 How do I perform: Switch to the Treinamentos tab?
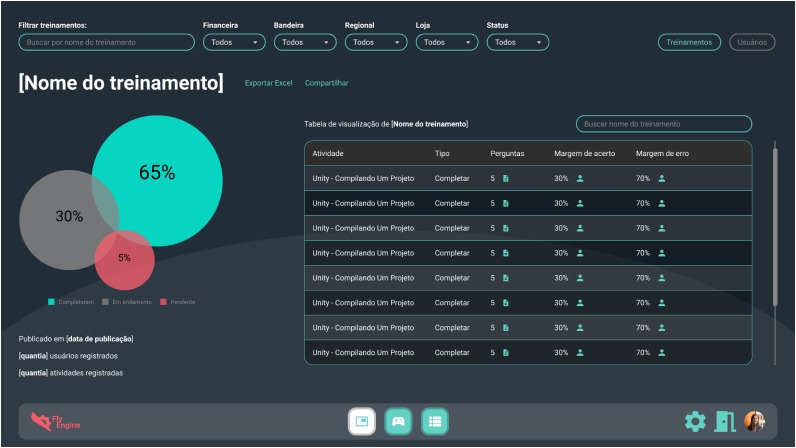[689, 42]
